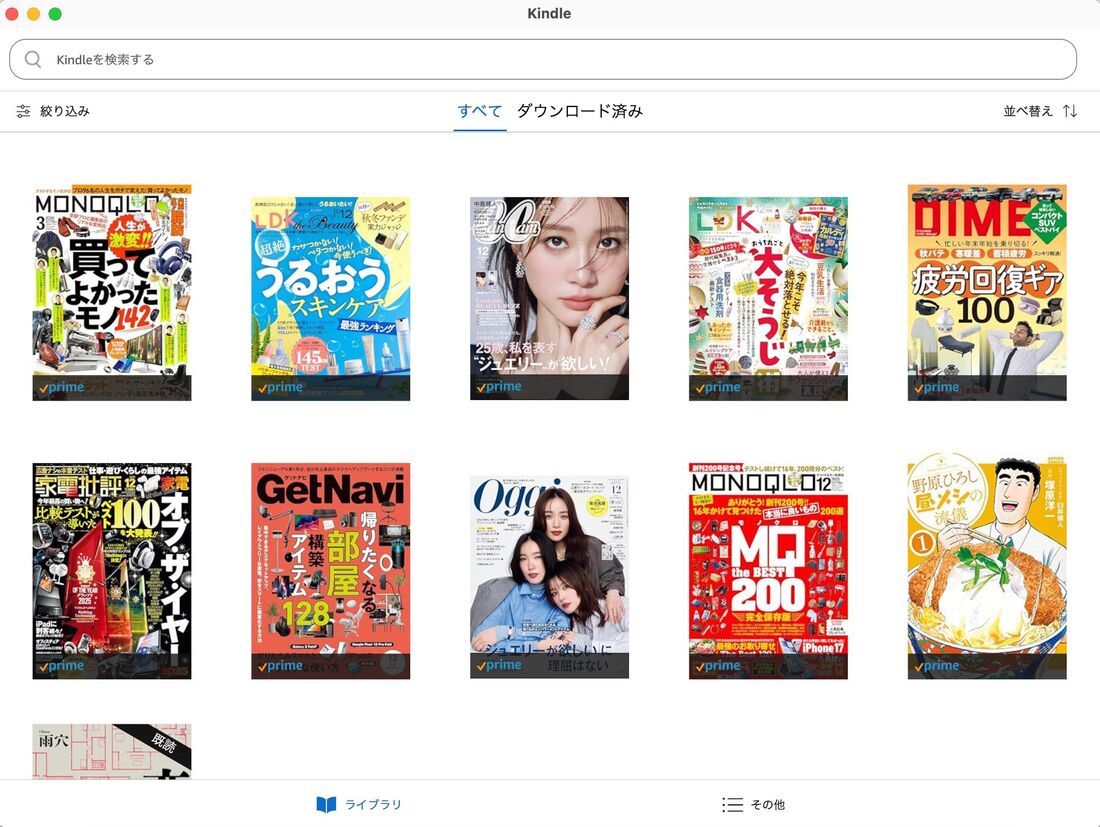Viewport: 1100px width, 827px height.
Task: Click the sort arrows icon beside 並べ替え
Action: (x=1071, y=110)
